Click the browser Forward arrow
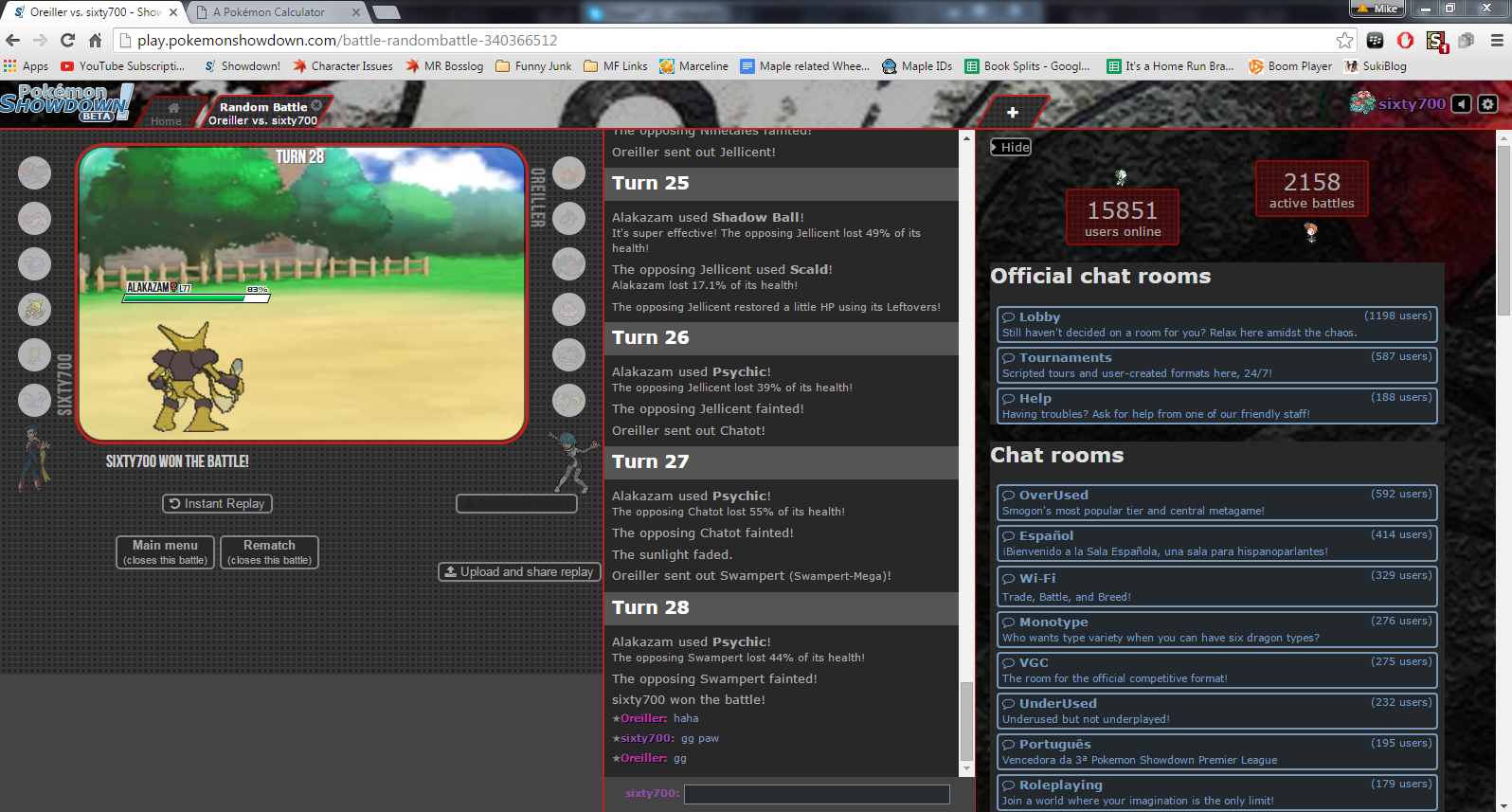Screen dimensions: 1512x812 click(x=40, y=40)
